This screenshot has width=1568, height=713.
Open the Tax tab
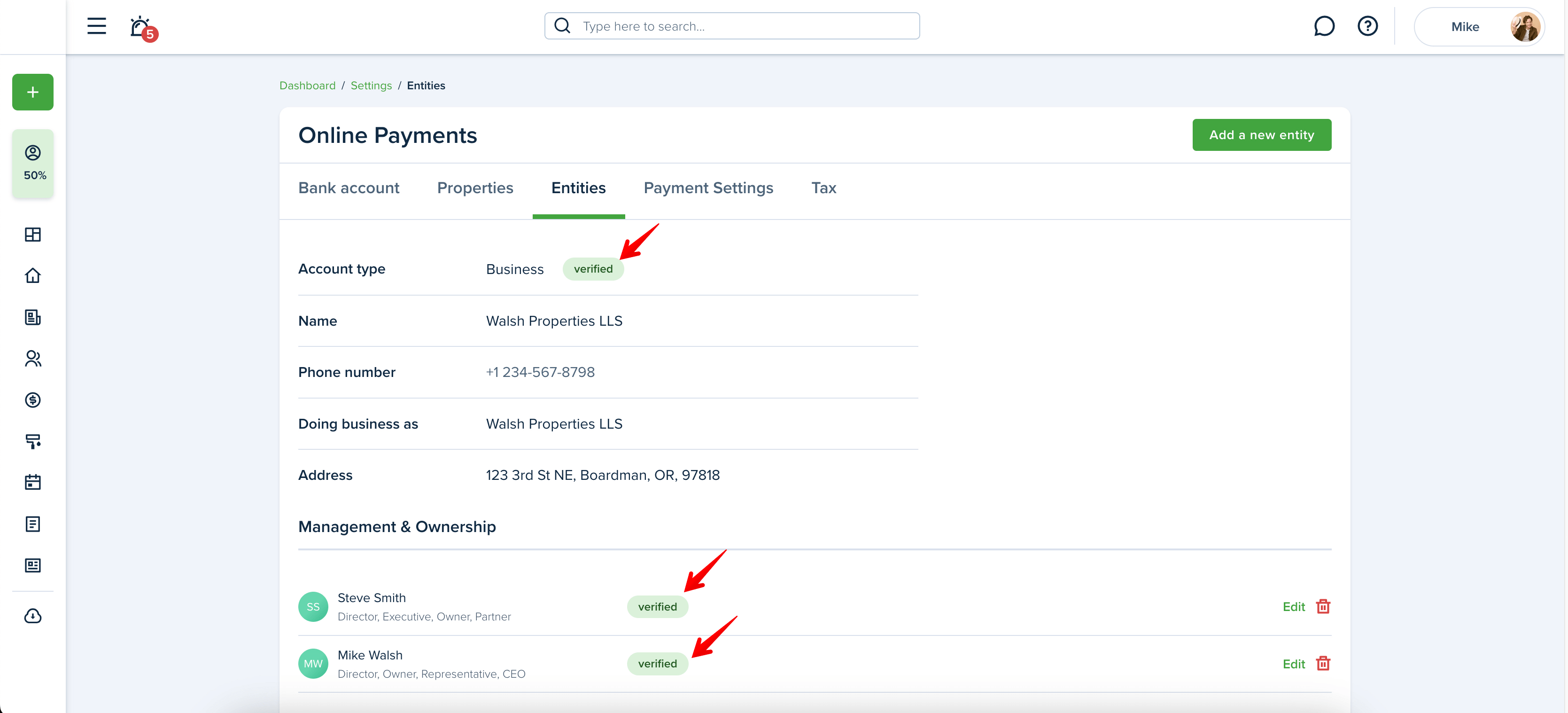[823, 188]
